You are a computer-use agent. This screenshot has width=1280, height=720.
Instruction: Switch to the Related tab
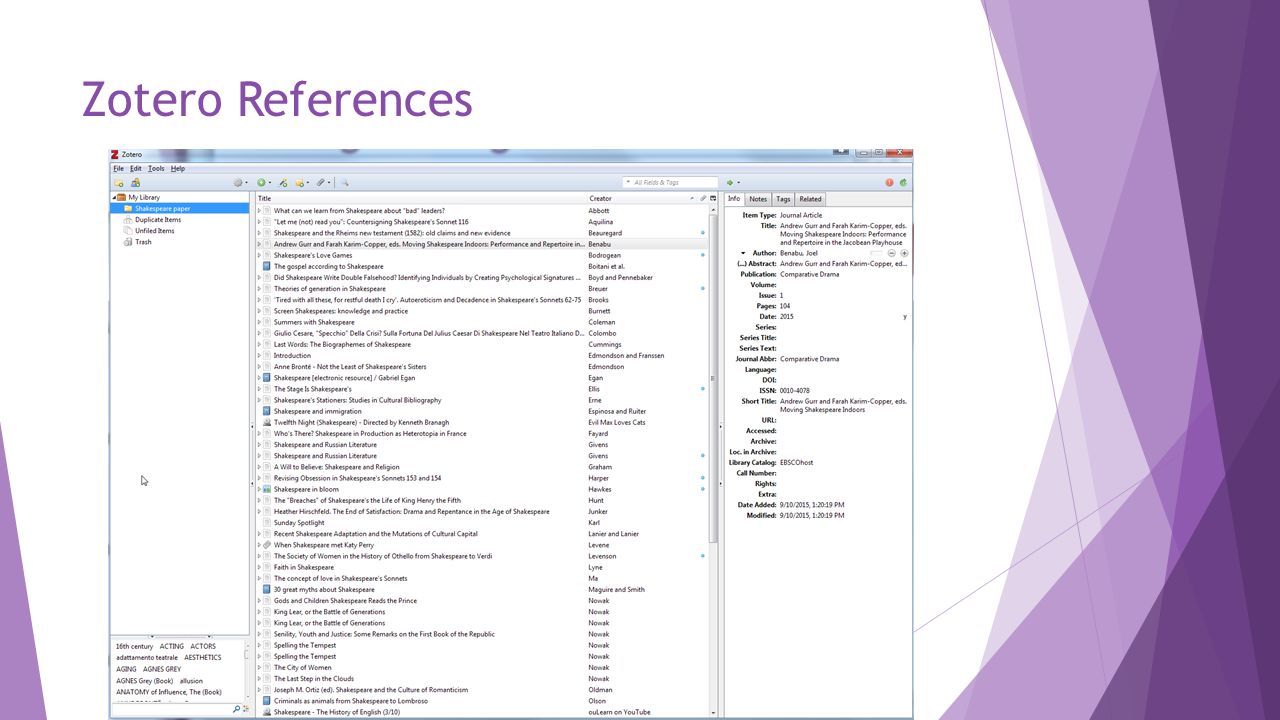click(x=810, y=199)
